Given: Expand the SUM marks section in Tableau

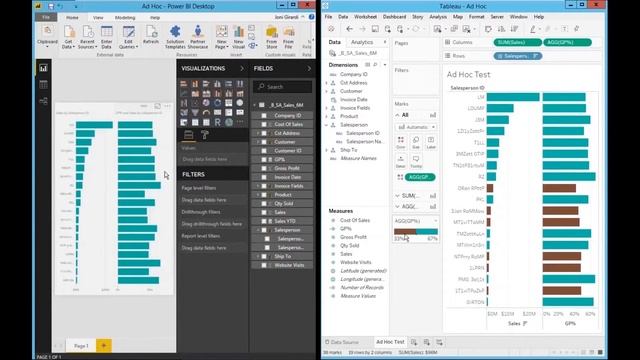Looking at the screenshot, I should [398, 196].
